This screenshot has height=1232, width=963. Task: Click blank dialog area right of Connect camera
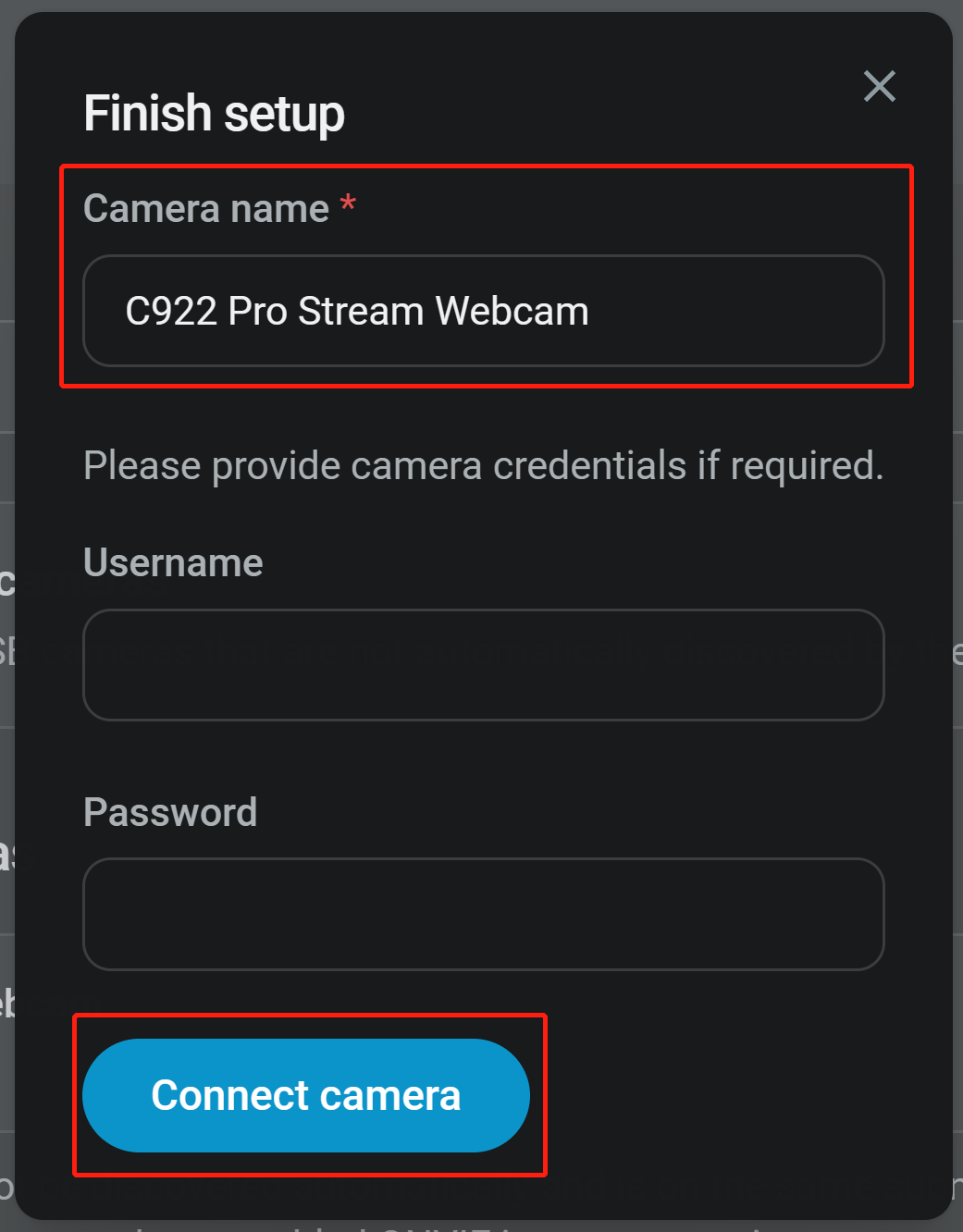coord(740,1095)
